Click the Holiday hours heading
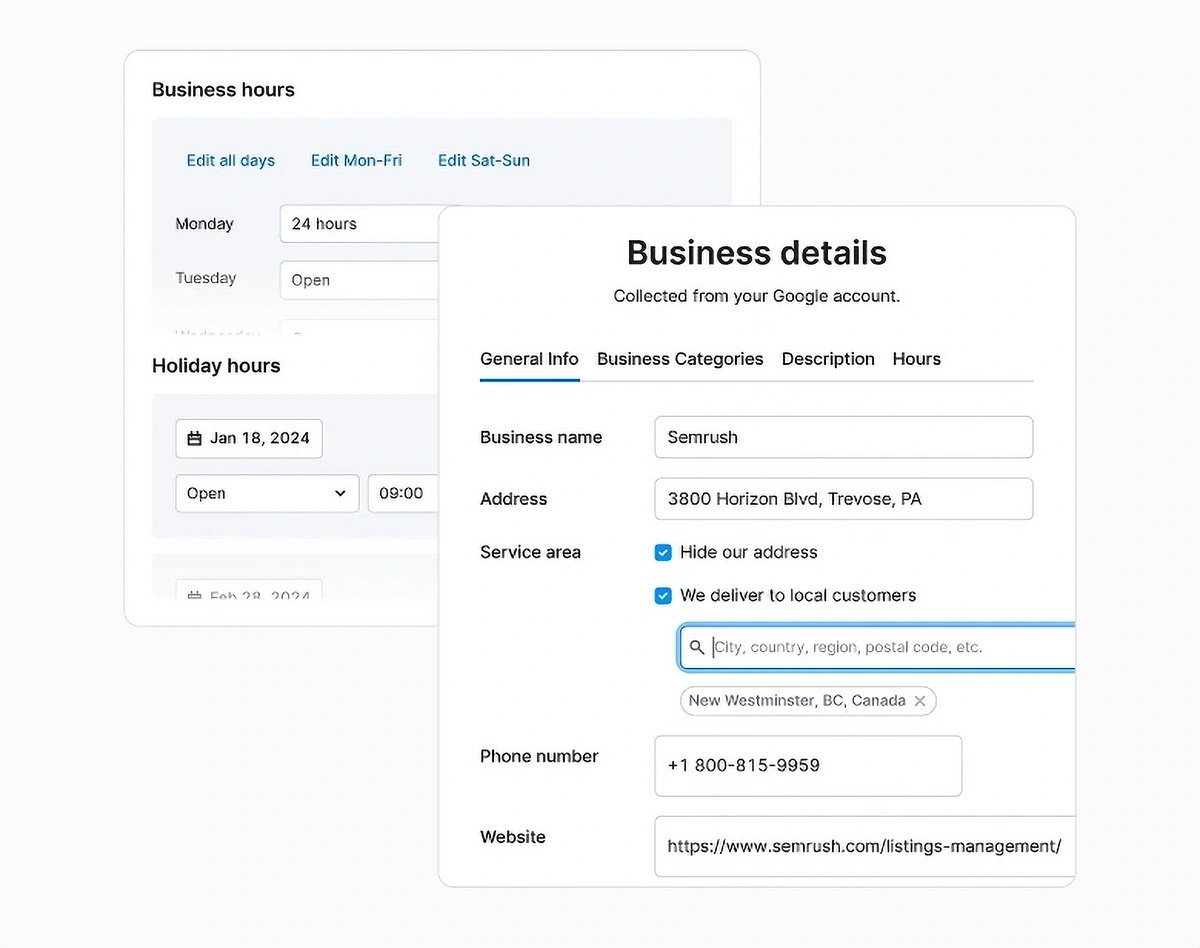This screenshot has height=948, width=1200. [216, 366]
